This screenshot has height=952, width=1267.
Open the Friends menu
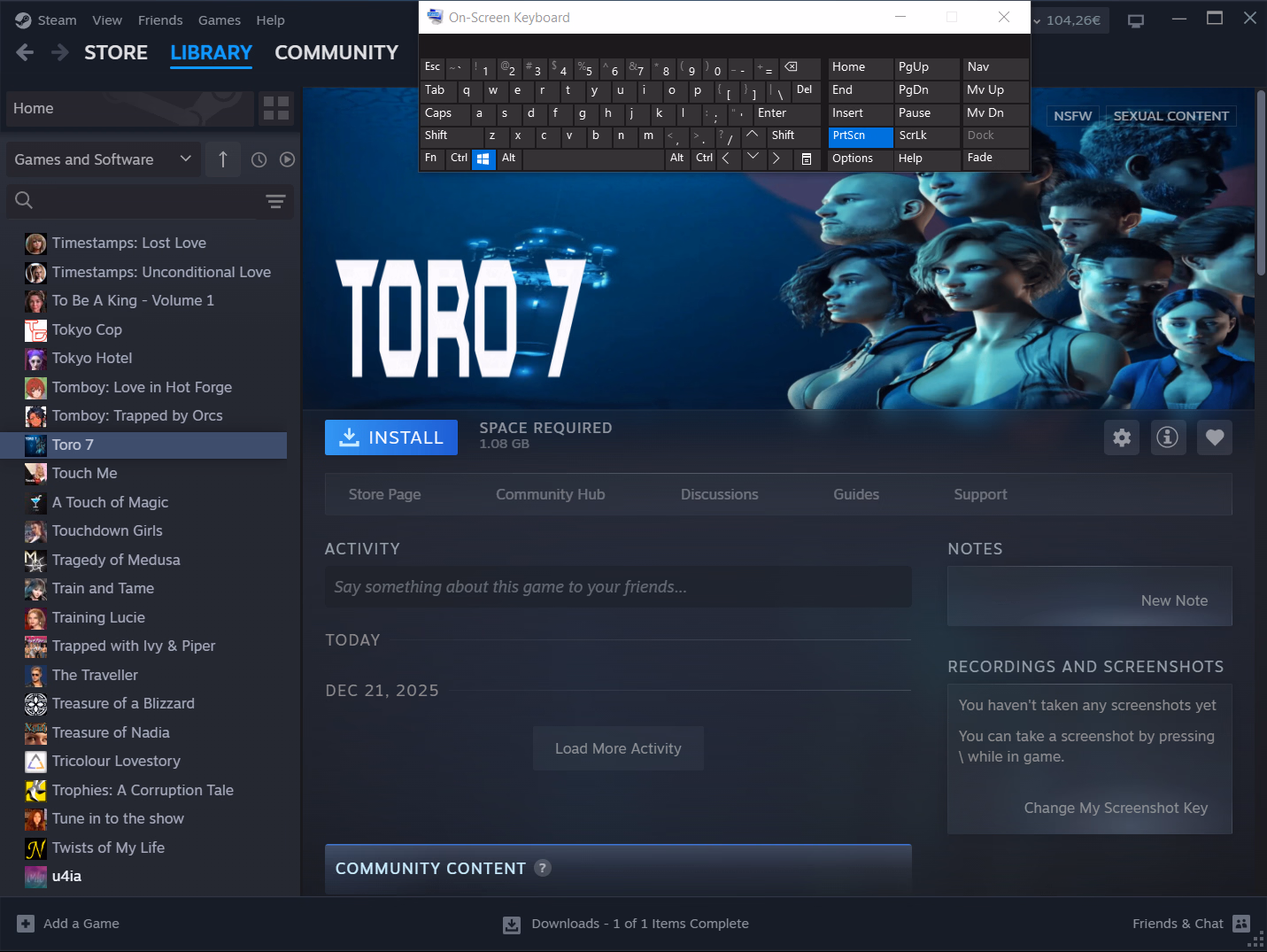click(x=160, y=19)
